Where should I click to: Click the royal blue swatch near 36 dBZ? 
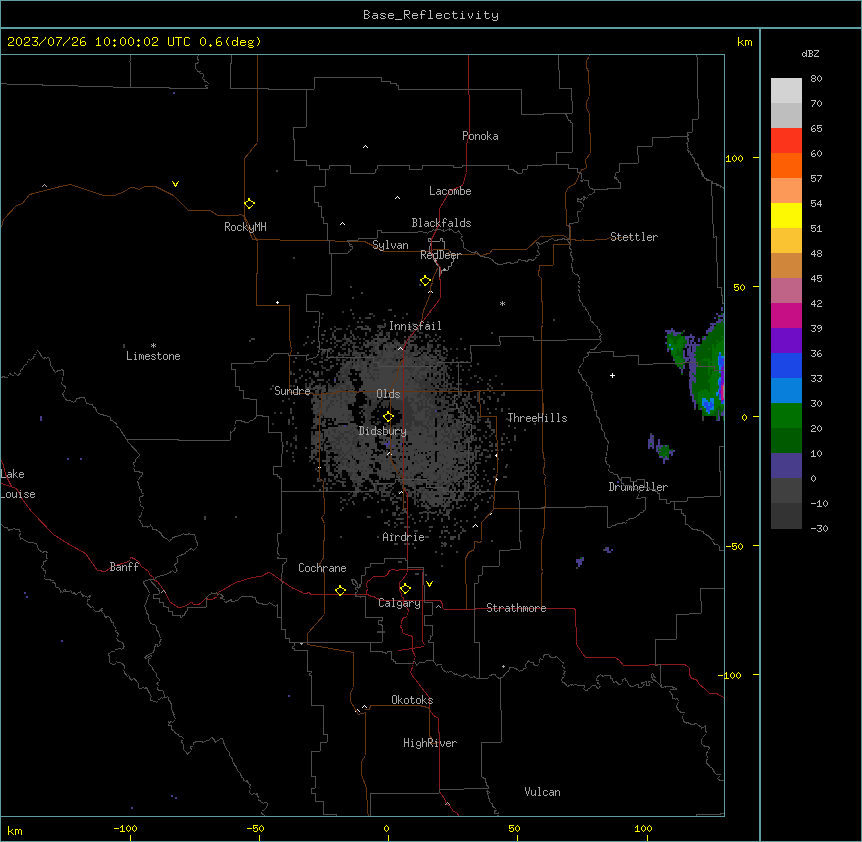pyautogui.click(x=786, y=365)
